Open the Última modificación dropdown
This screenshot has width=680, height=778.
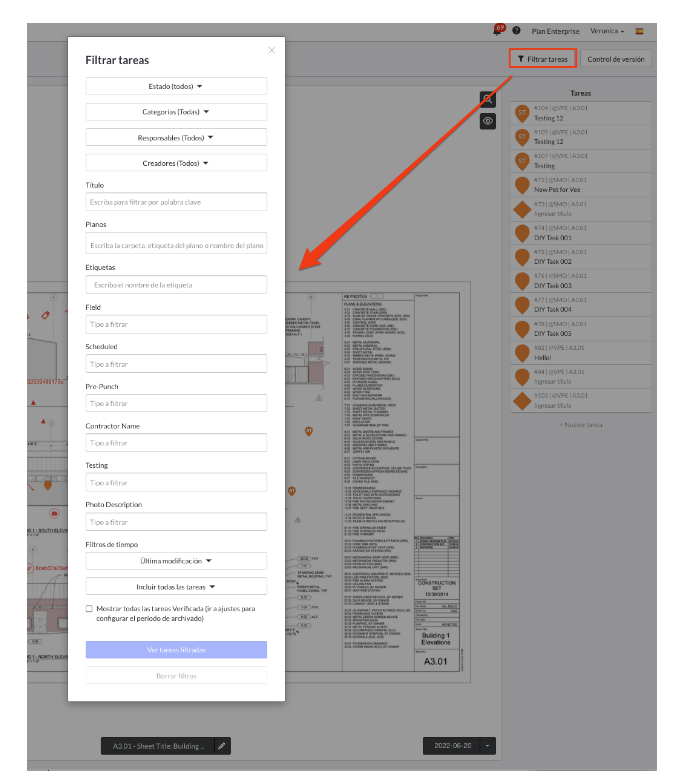tap(176, 561)
